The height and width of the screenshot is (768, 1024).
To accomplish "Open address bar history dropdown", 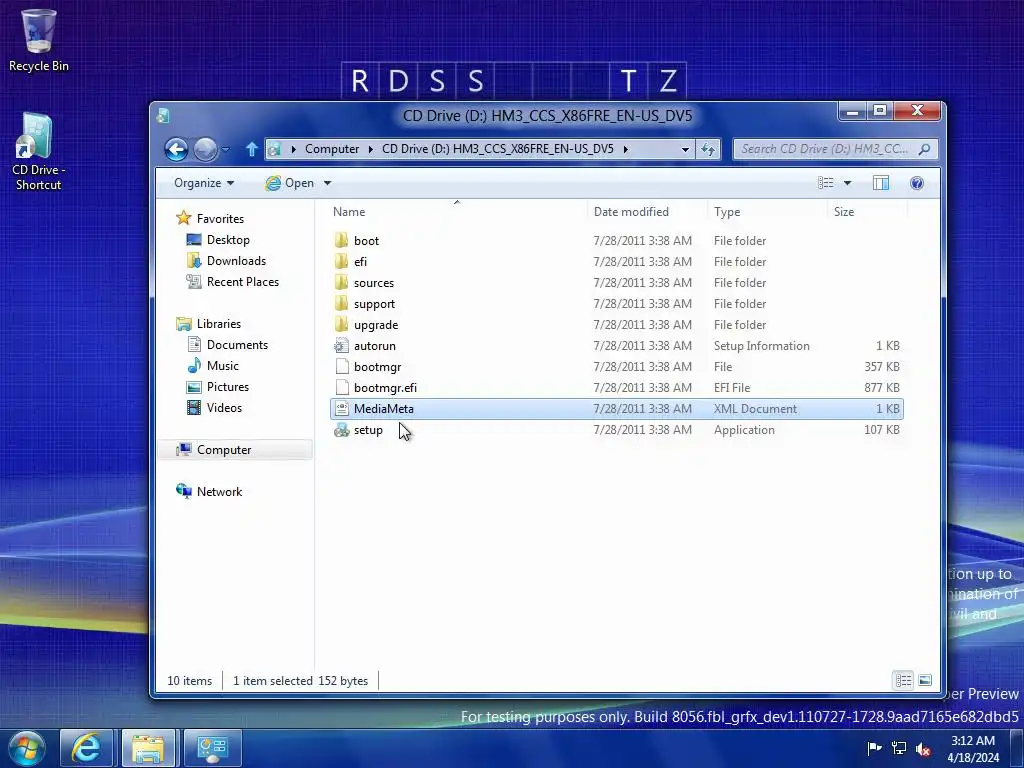I will tap(685, 150).
